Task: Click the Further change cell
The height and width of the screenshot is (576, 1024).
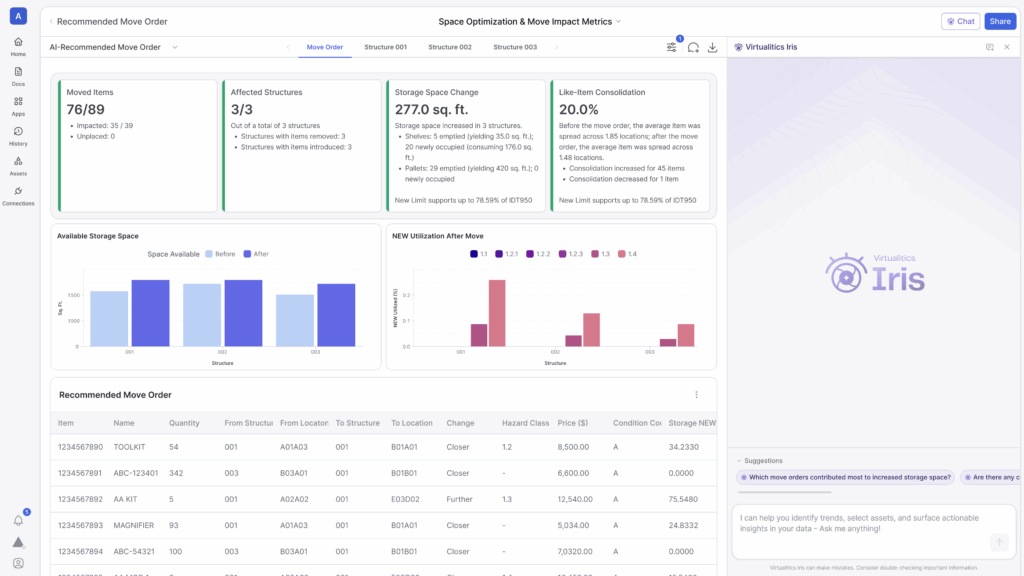Action: tap(459, 500)
